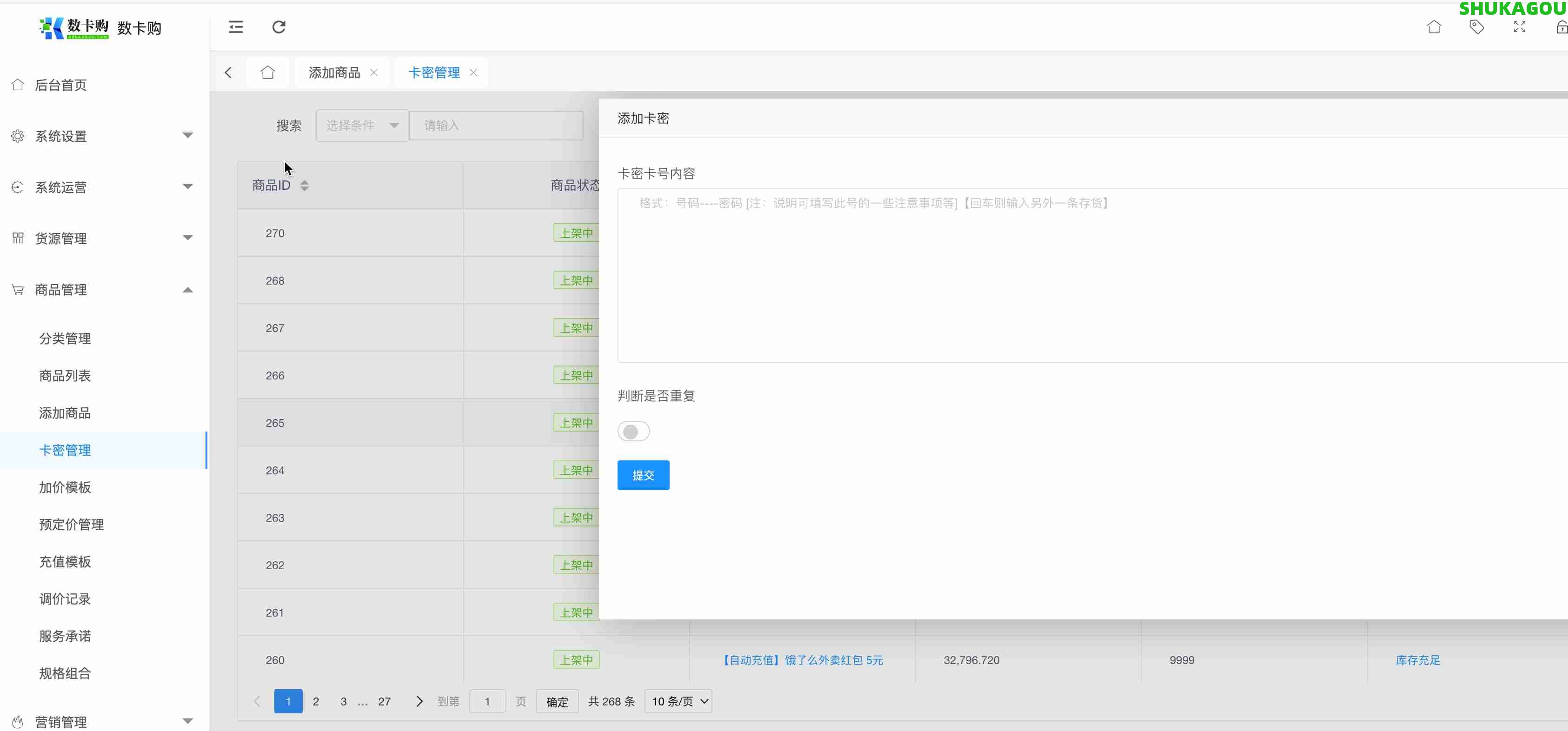1568x731 pixels.
Task: Click the 确定 pagination confirm button
Action: [x=556, y=701]
